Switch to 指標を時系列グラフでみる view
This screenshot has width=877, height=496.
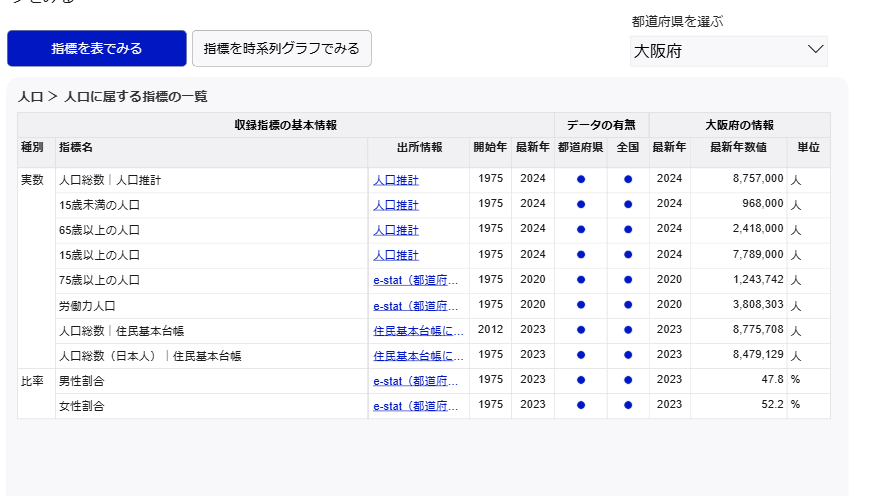[282, 49]
